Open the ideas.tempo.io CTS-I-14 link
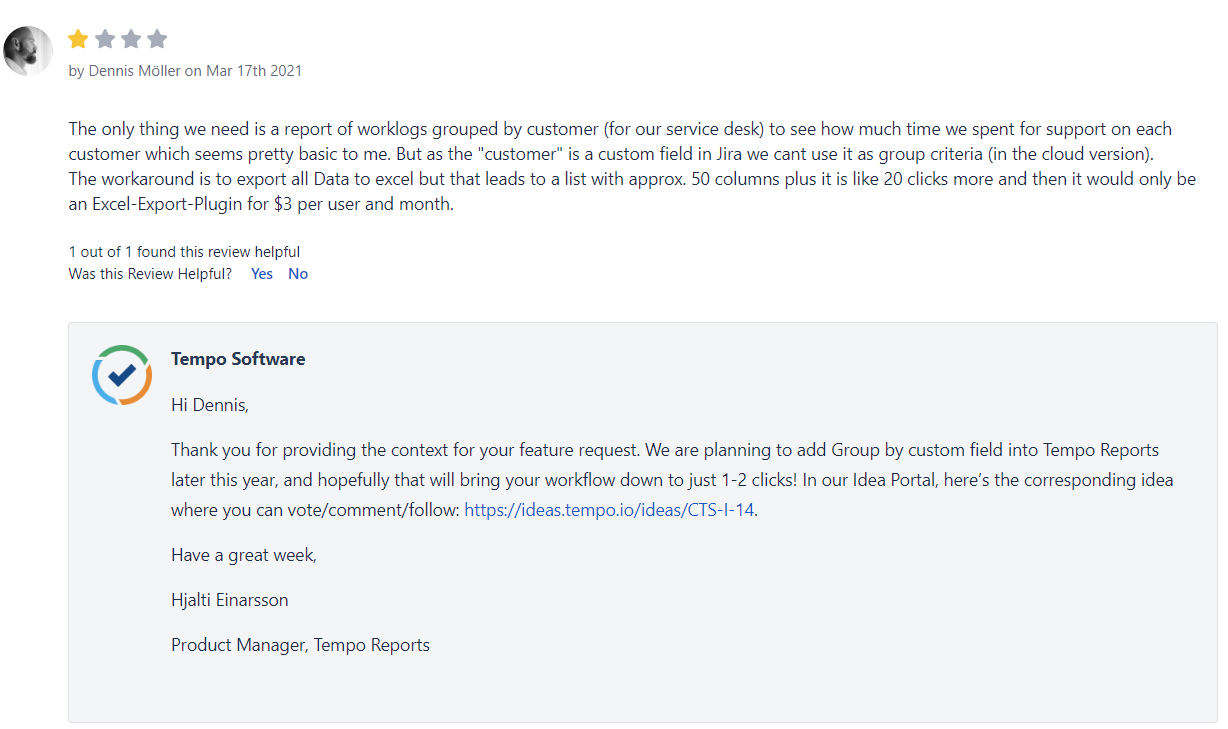 pos(609,510)
